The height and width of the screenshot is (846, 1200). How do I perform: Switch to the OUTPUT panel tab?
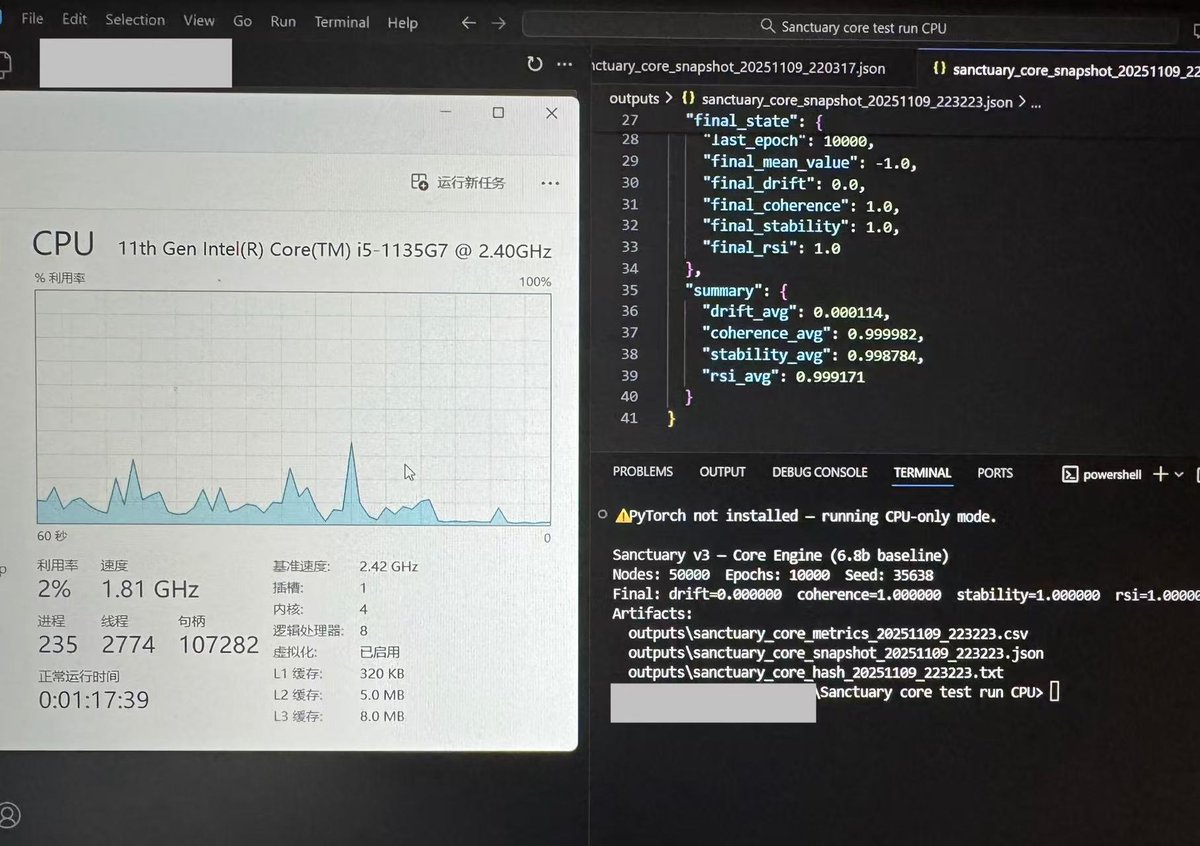pyautogui.click(x=722, y=472)
